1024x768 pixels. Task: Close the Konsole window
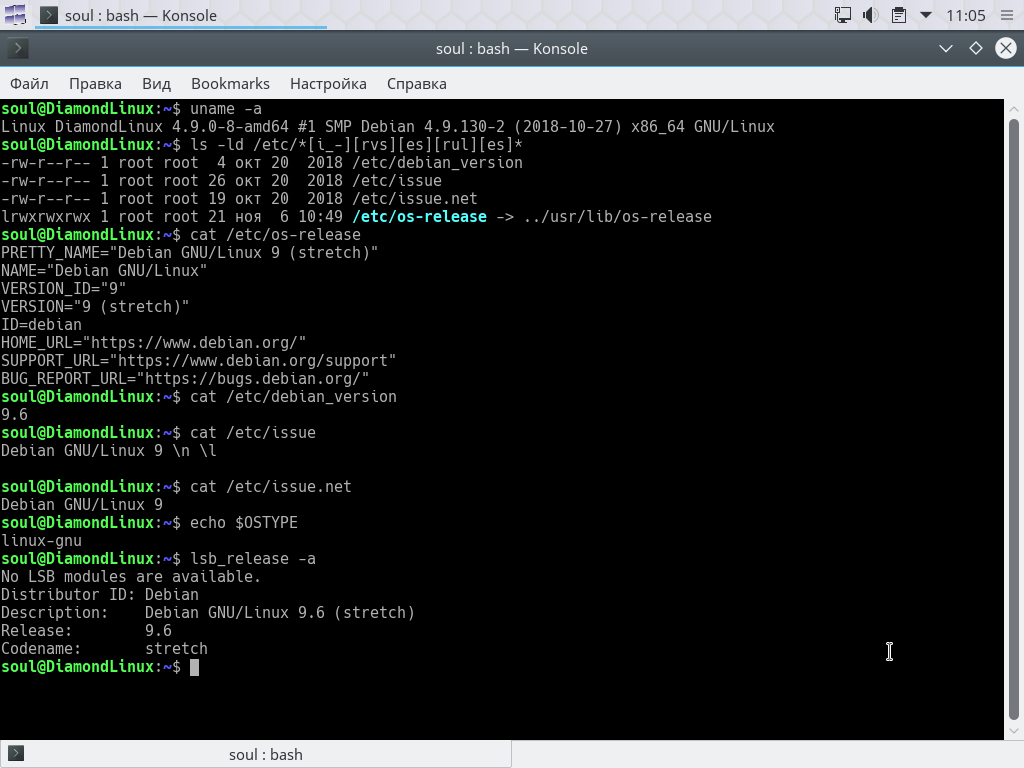(x=1006, y=48)
